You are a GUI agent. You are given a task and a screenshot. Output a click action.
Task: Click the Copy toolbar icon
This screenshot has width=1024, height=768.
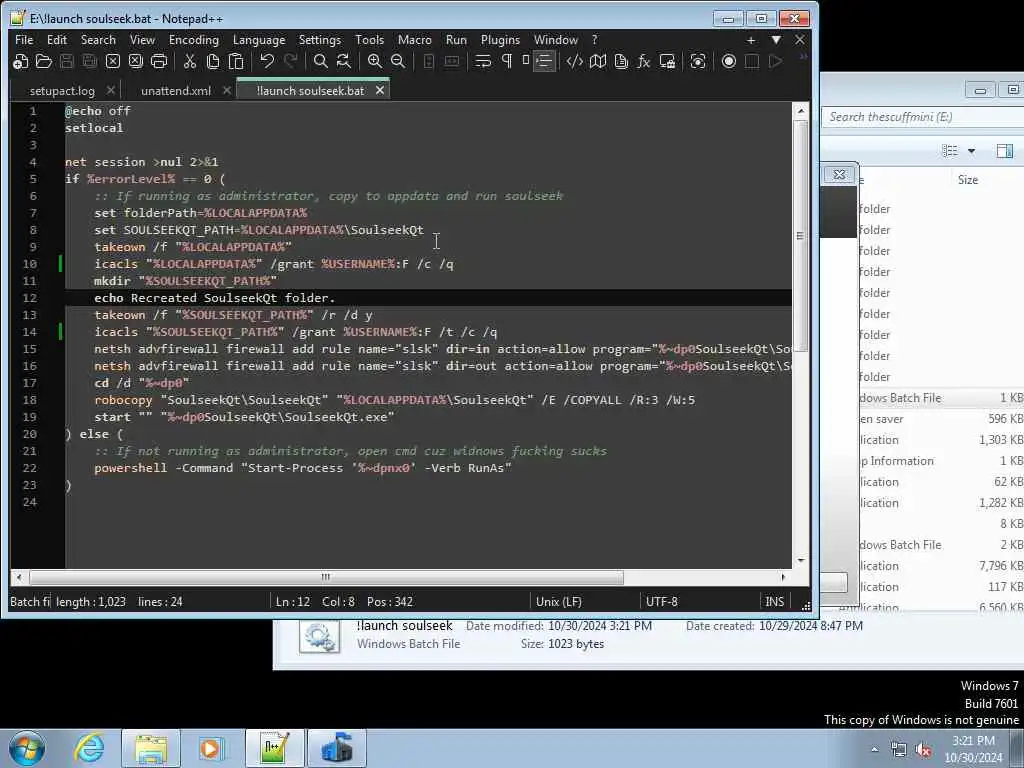[212, 61]
